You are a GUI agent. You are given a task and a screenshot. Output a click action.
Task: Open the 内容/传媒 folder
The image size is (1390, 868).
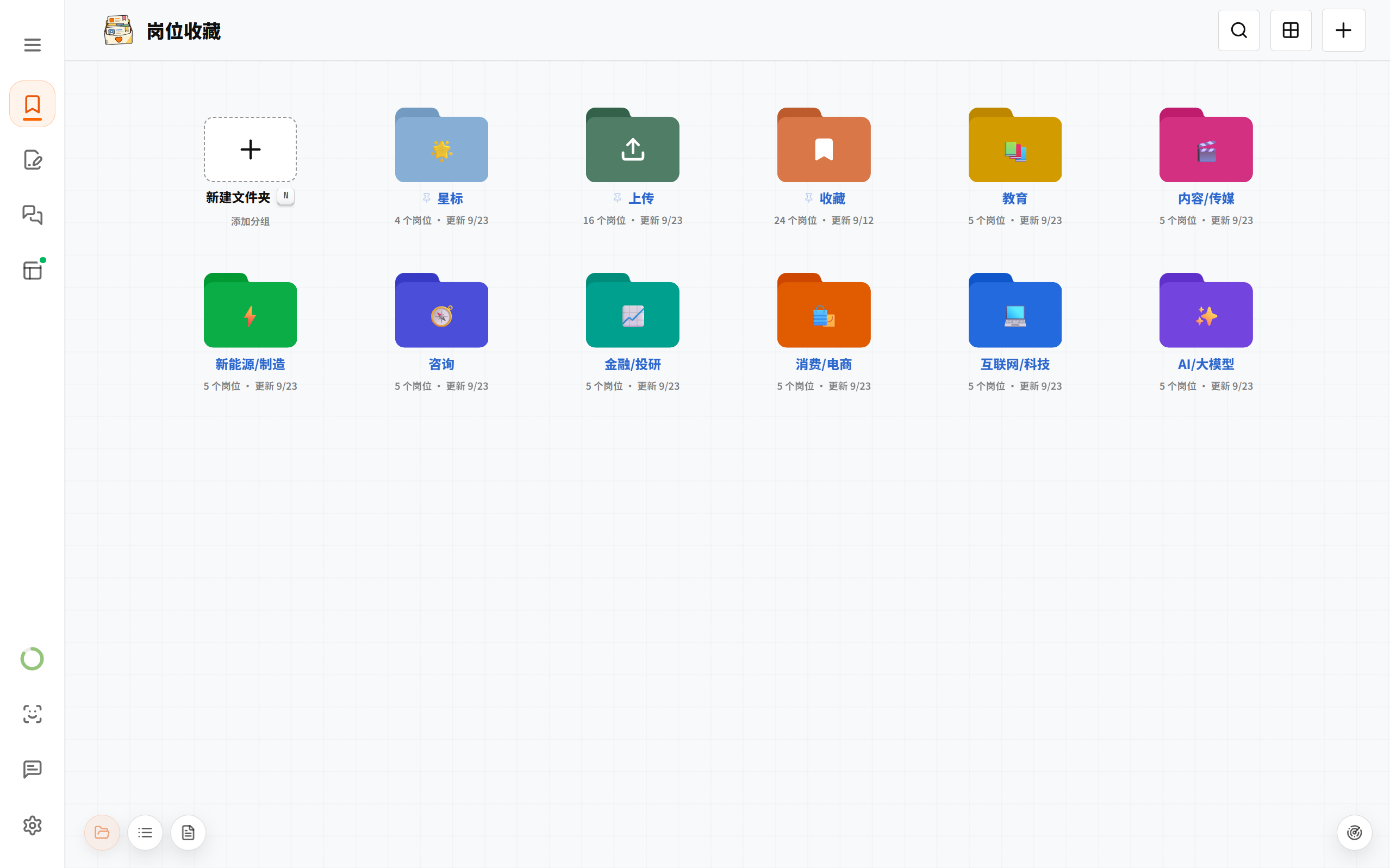coord(1206,145)
